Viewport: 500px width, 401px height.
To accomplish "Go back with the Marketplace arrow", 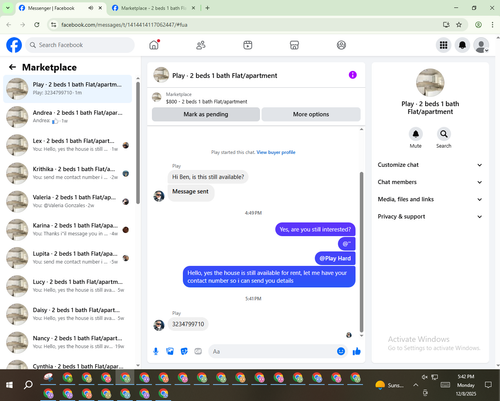I will click(13, 67).
